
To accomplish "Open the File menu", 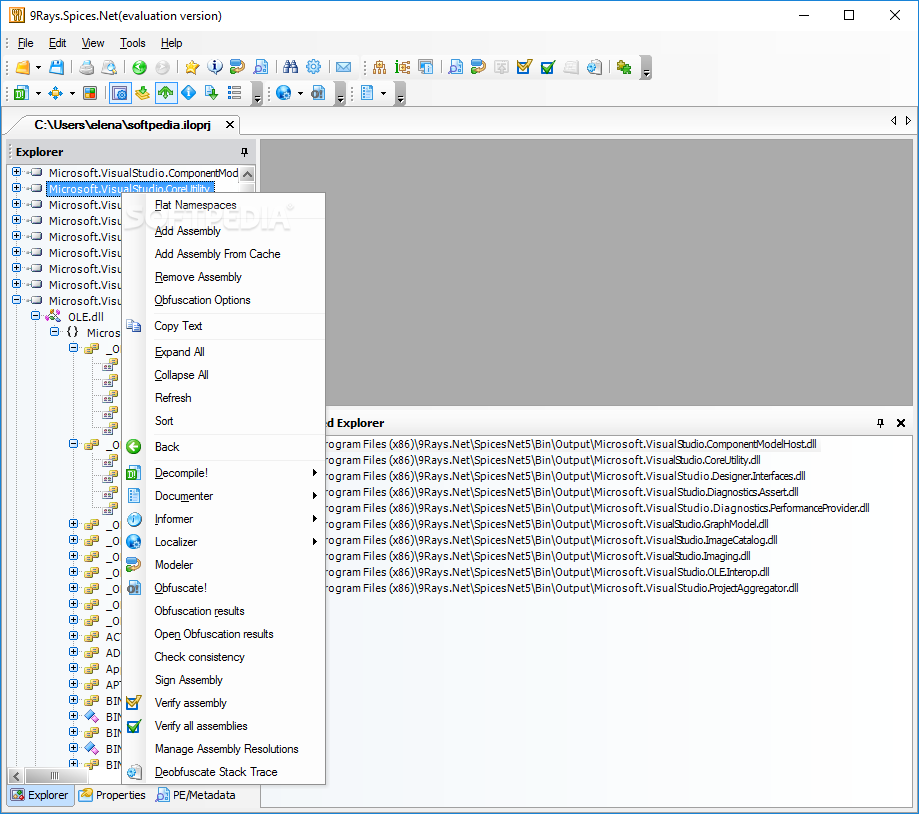I will (25, 43).
